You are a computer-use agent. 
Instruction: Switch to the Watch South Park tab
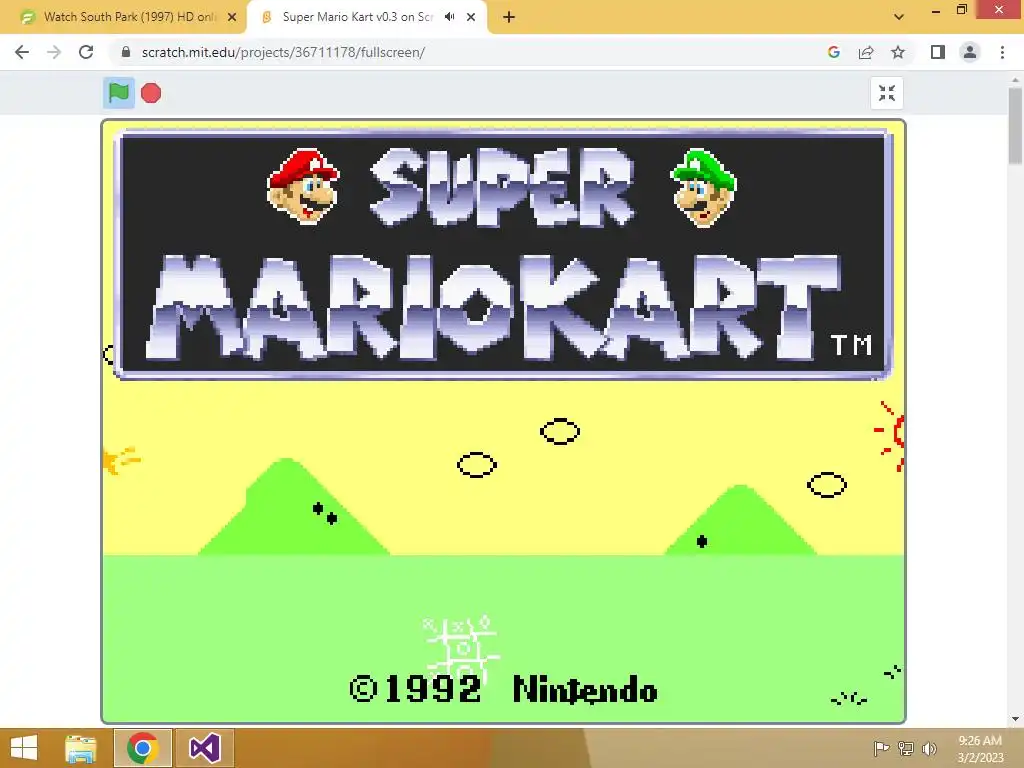(123, 17)
